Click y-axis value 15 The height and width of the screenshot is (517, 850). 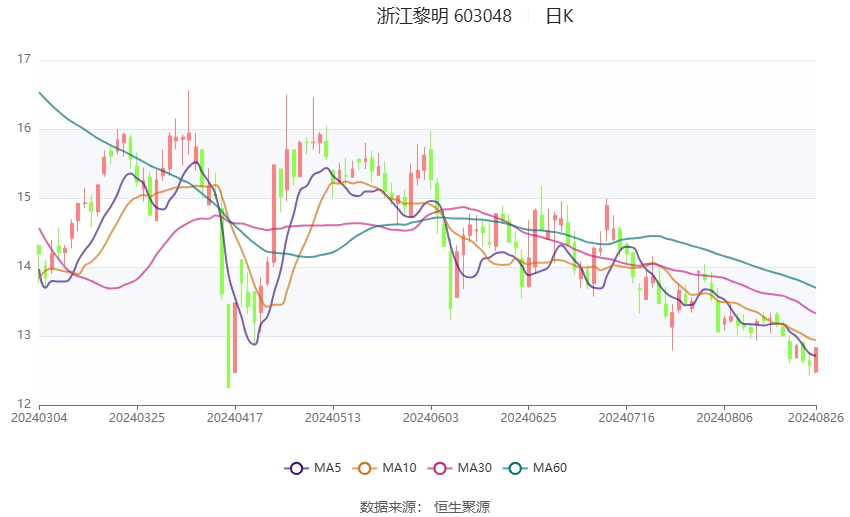[x=24, y=197]
